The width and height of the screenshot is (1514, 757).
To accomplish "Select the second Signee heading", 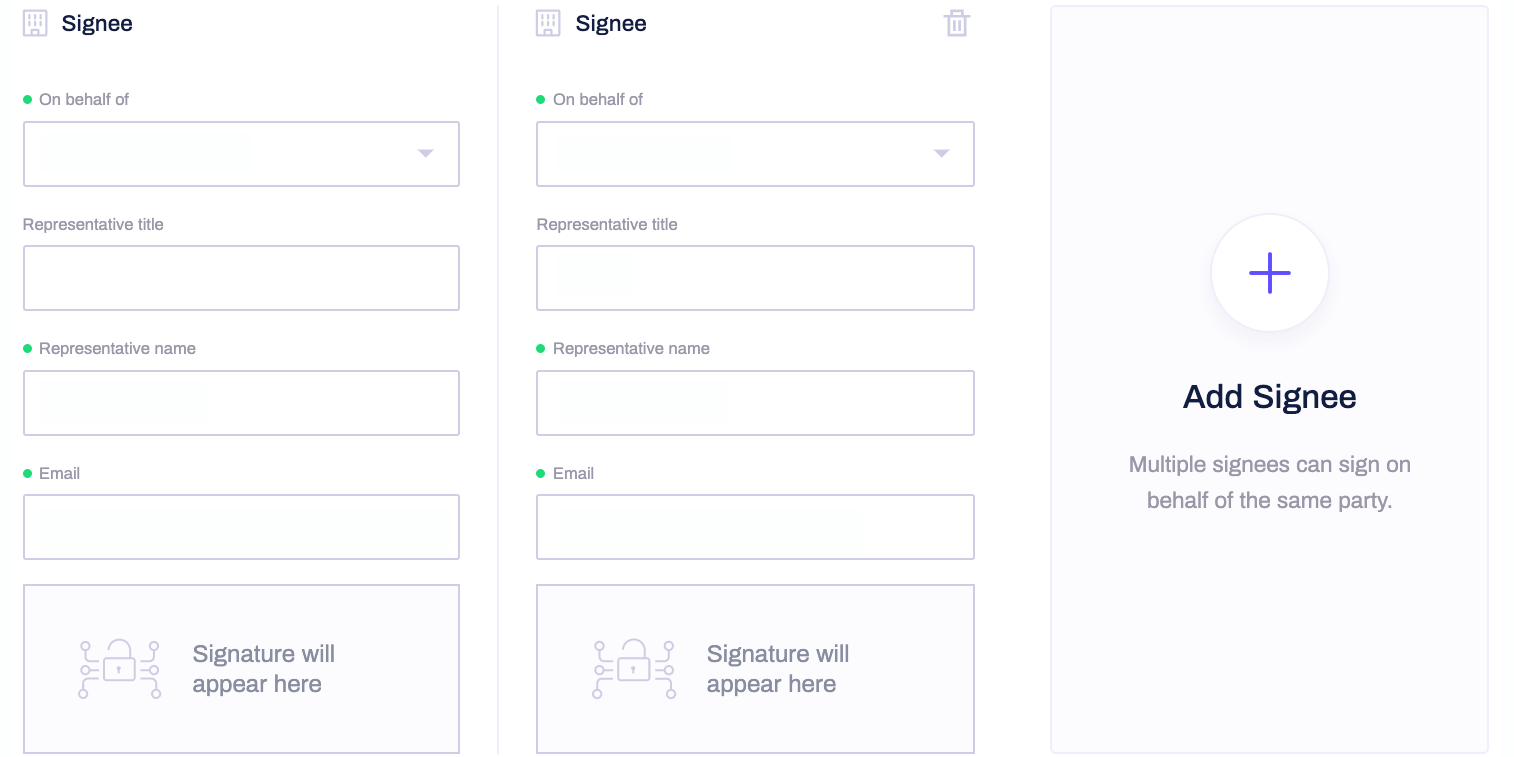I will pos(611,22).
